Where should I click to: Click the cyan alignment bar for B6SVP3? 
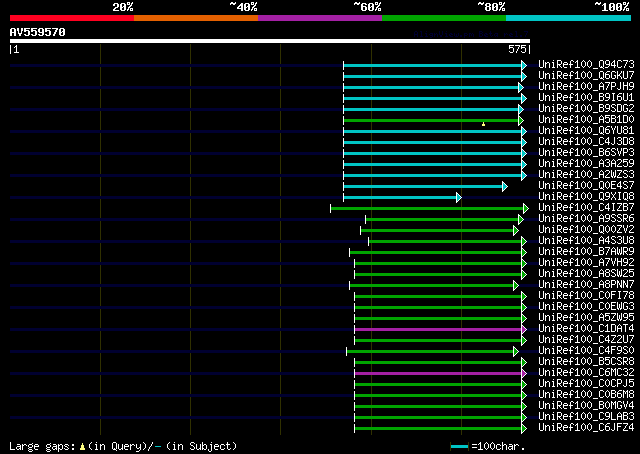tap(433, 154)
